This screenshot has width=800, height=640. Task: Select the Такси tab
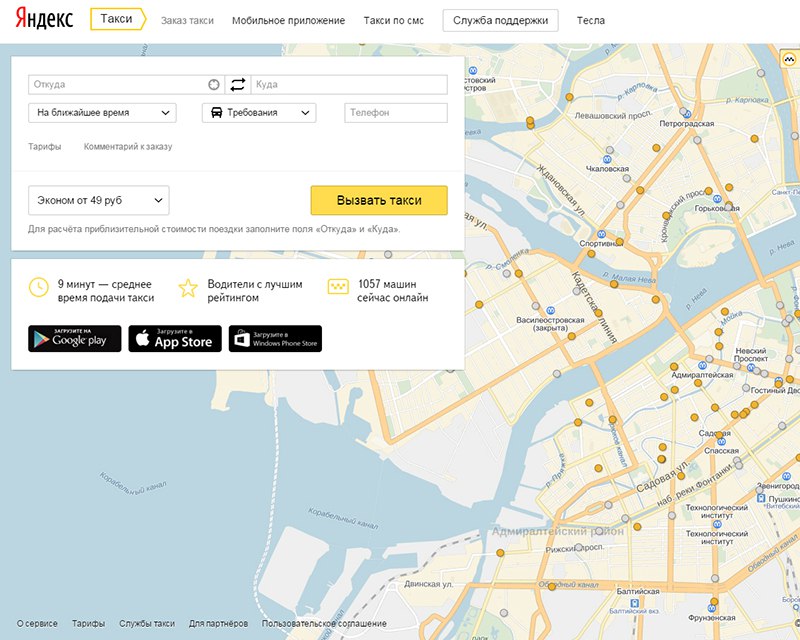118,19
